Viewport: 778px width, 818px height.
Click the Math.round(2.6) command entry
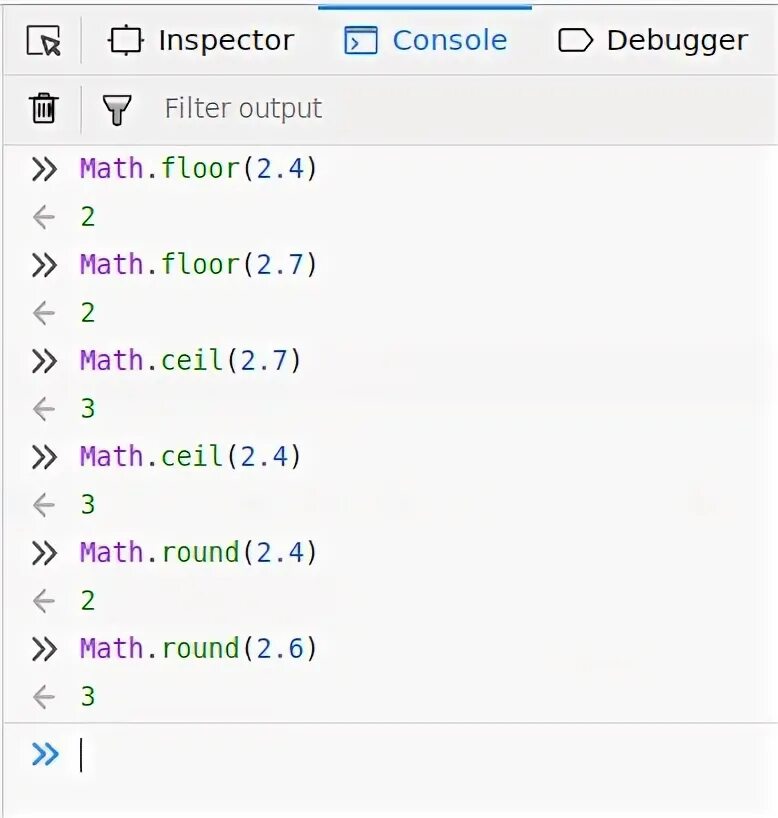tap(198, 649)
